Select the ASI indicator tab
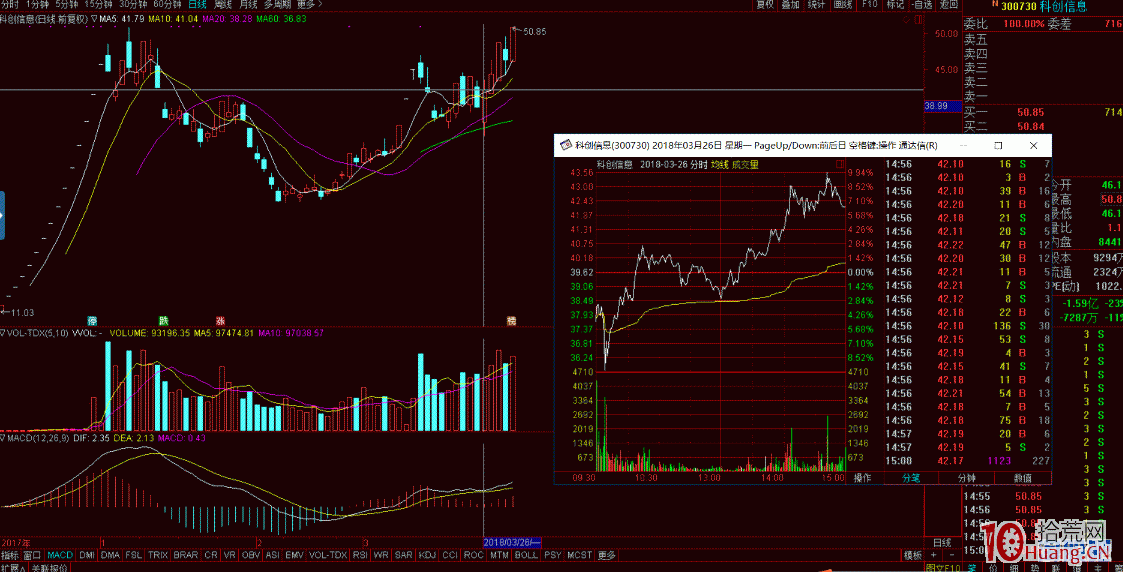The image size is (1123, 572). [273, 555]
